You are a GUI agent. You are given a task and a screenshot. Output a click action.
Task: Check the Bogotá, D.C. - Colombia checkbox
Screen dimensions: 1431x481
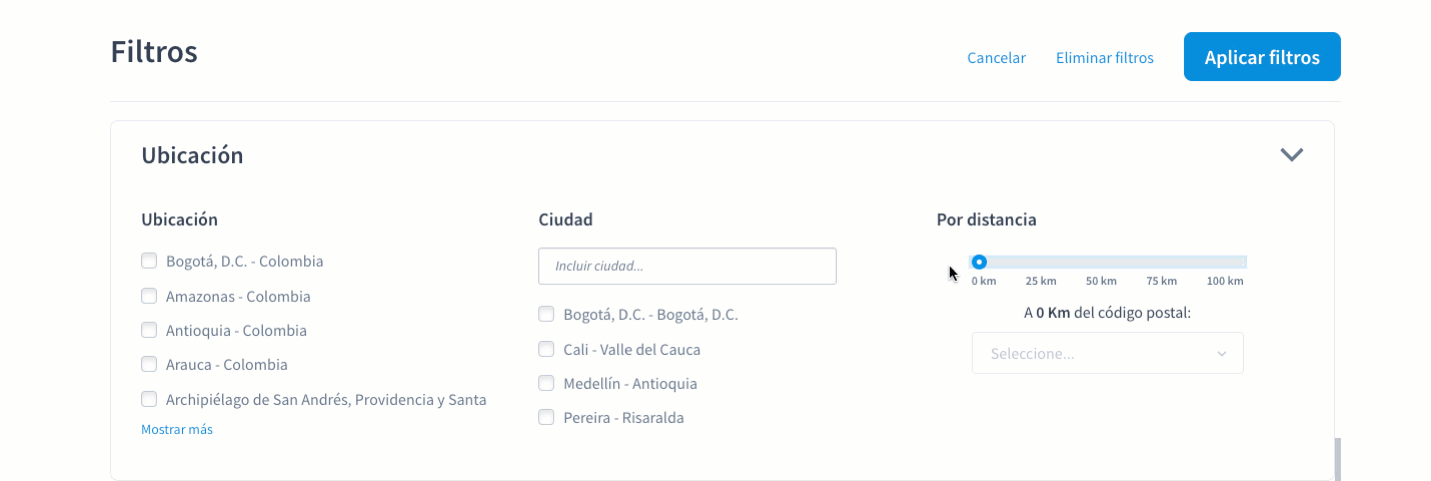pos(149,261)
